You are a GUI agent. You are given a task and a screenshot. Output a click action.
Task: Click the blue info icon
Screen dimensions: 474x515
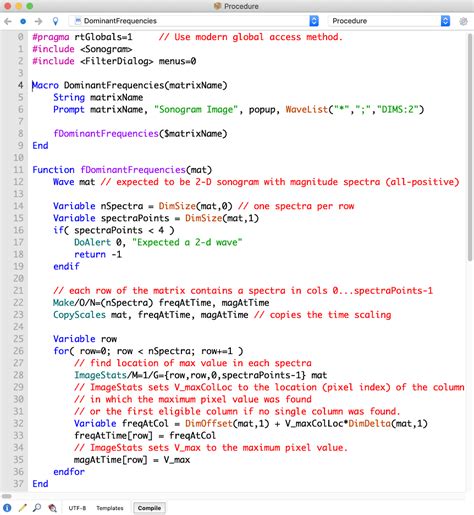click(x=7, y=508)
